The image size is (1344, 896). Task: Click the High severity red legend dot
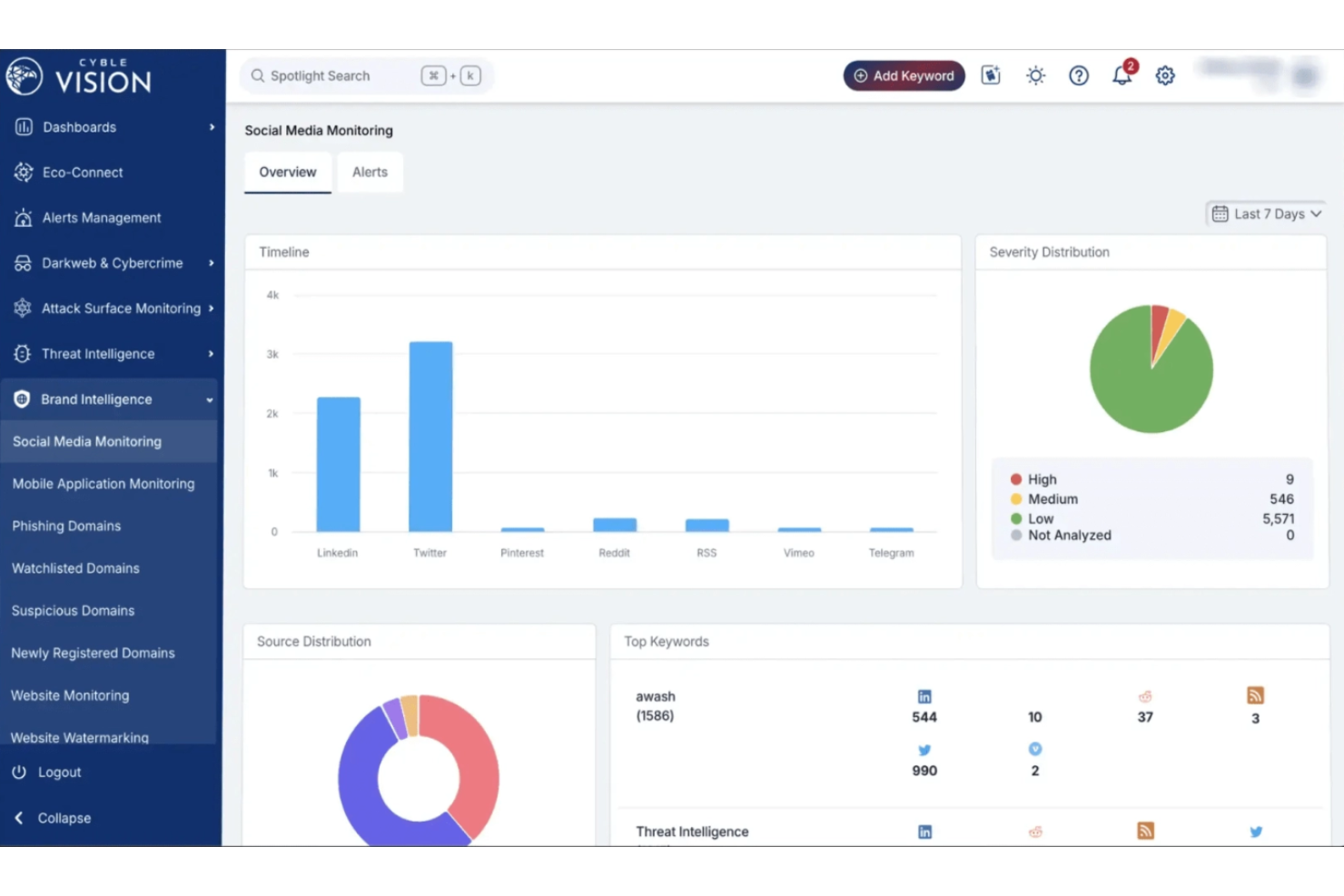coord(1016,479)
